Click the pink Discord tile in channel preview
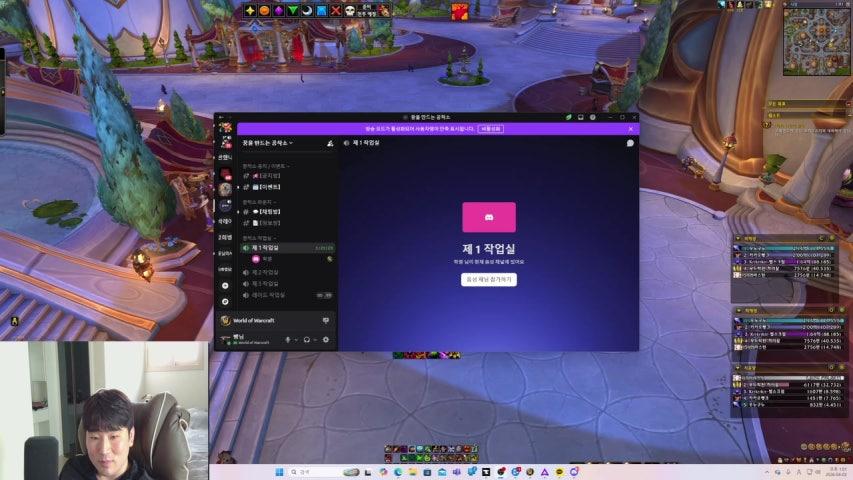Screen dimensions: 853x480 click(x=489, y=217)
